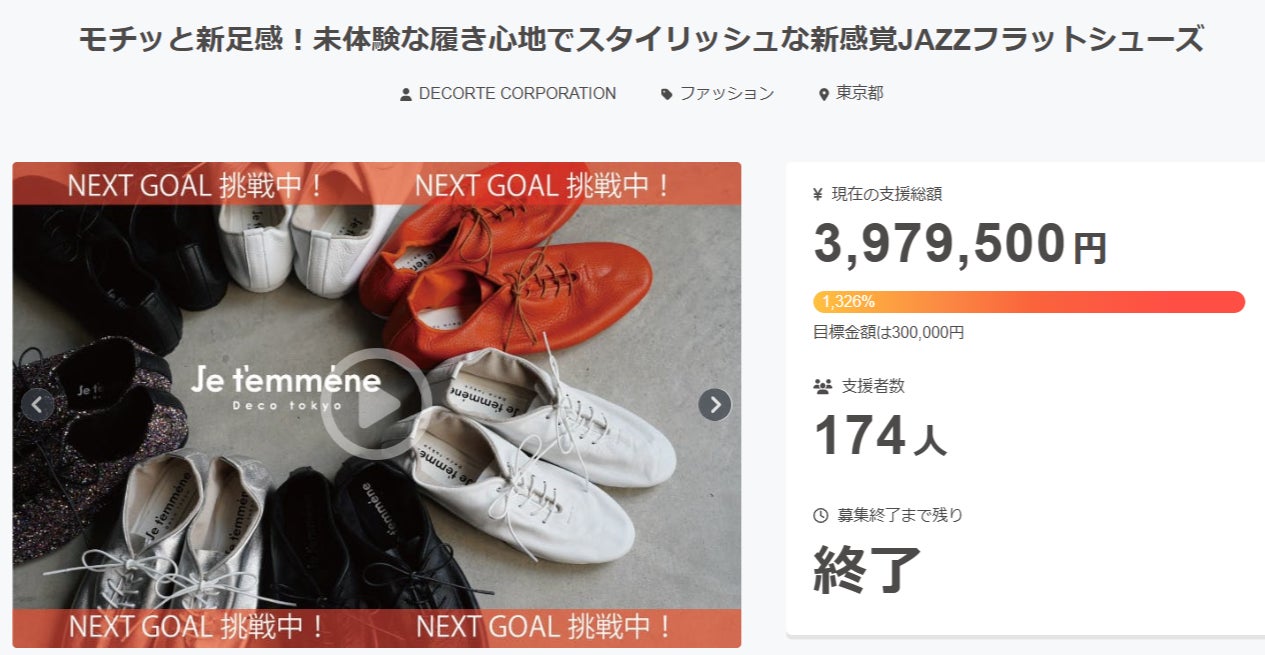Image resolution: width=1265 pixels, height=655 pixels.
Task: Play the Je t'emméne campaign video
Action: (375, 404)
